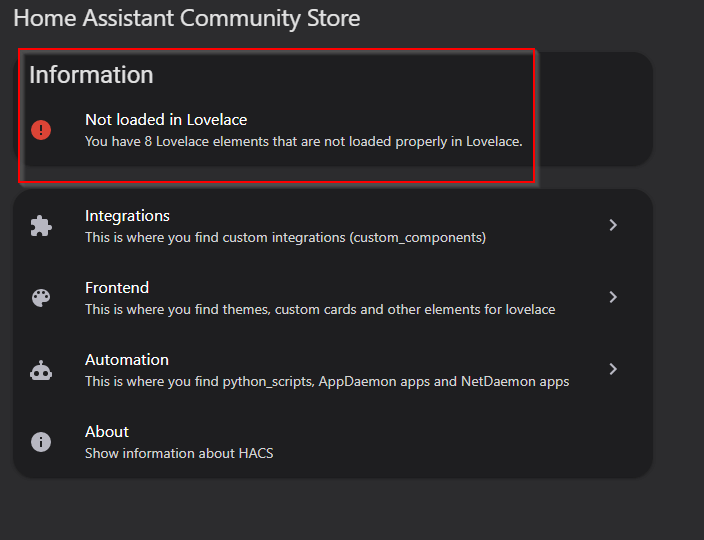Open the Integrations section
This screenshot has height=540, width=704.
pyautogui.click(x=333, y=226)
